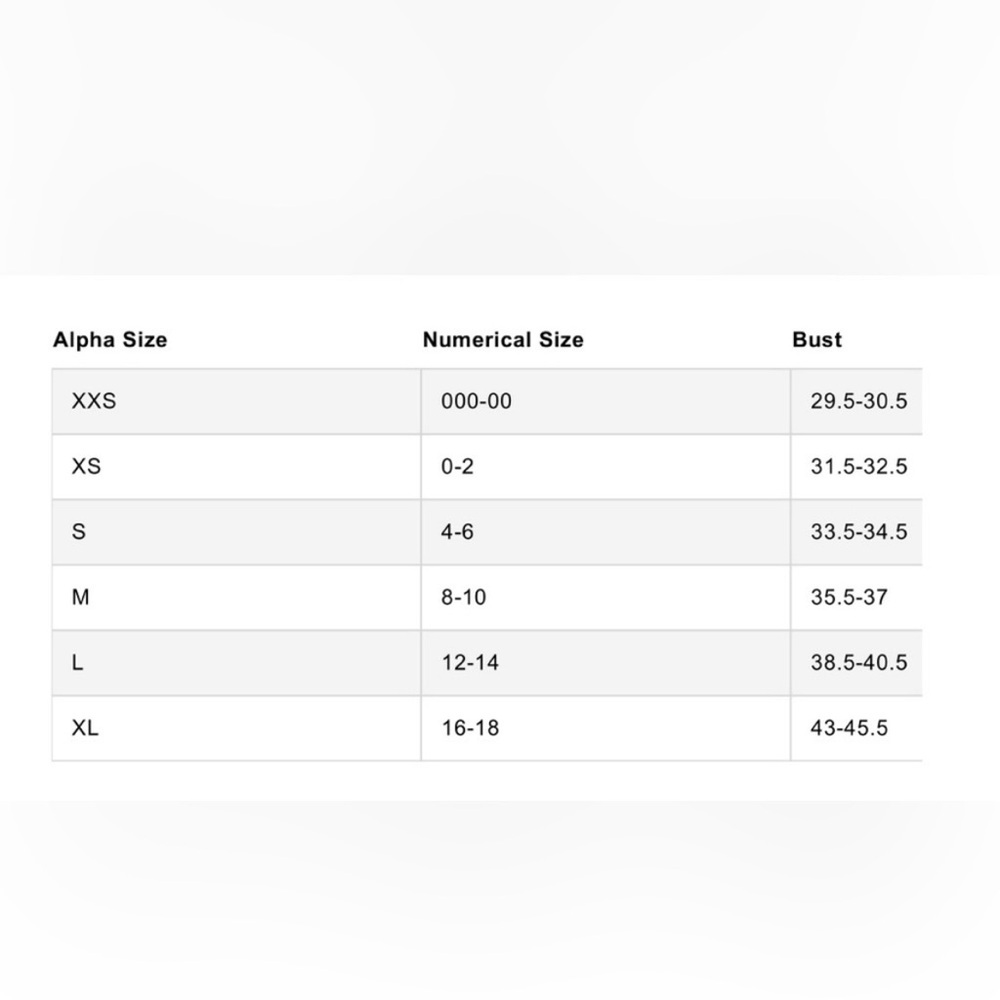
Task: Click the 35.5-37 bust measurement
Action: pyautogui.click(x=849, y=598)
